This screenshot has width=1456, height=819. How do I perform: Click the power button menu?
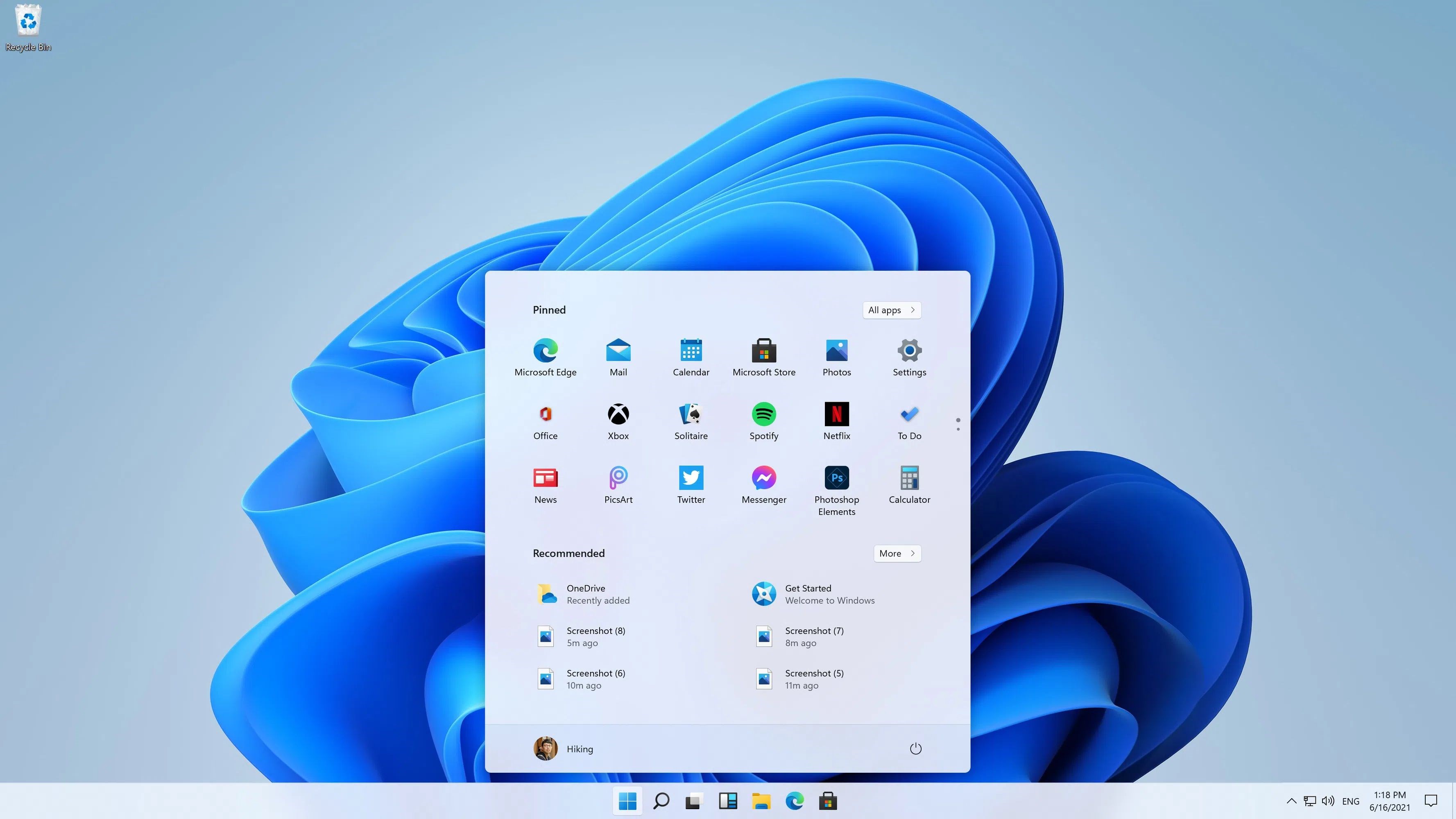tap(915, 748)
